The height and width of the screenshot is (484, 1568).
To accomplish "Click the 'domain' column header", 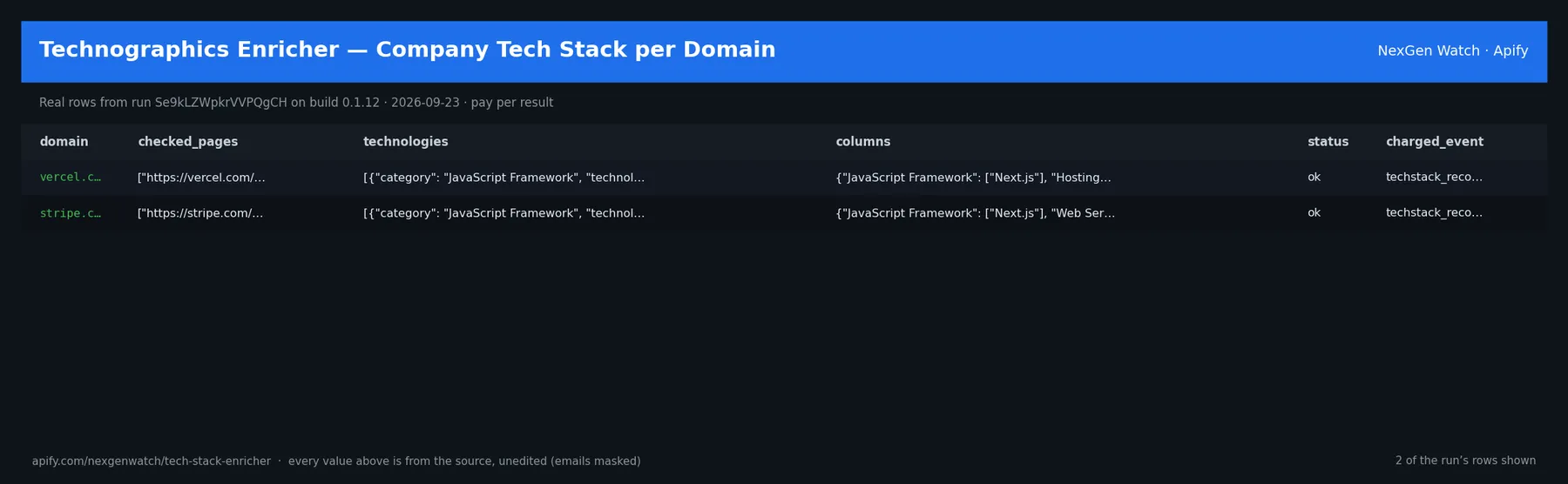I will click(64, 142).
